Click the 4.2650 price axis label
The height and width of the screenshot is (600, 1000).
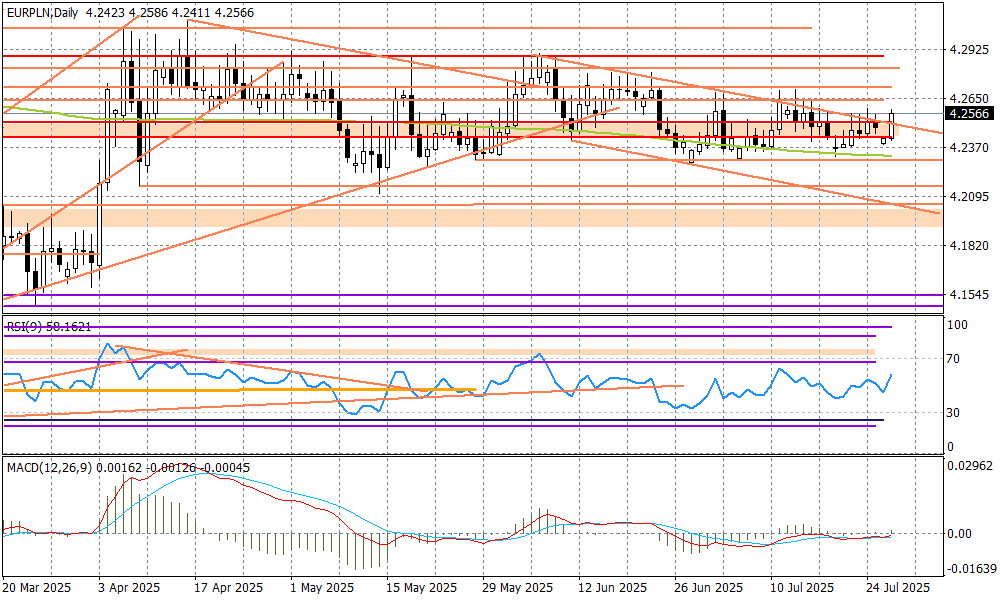click(969, 99)
